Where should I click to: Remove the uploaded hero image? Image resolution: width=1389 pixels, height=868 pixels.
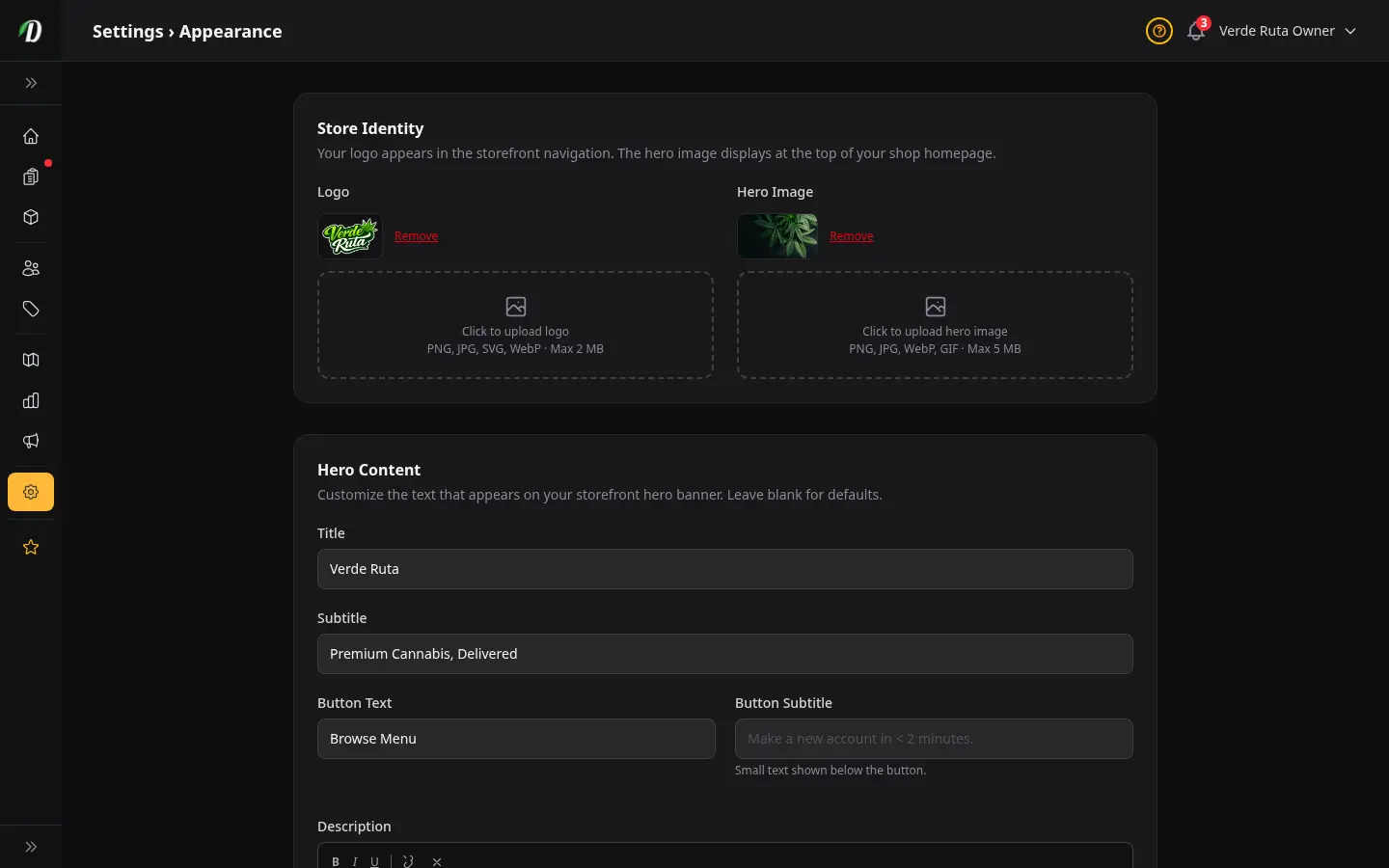[x=852, y=236]
